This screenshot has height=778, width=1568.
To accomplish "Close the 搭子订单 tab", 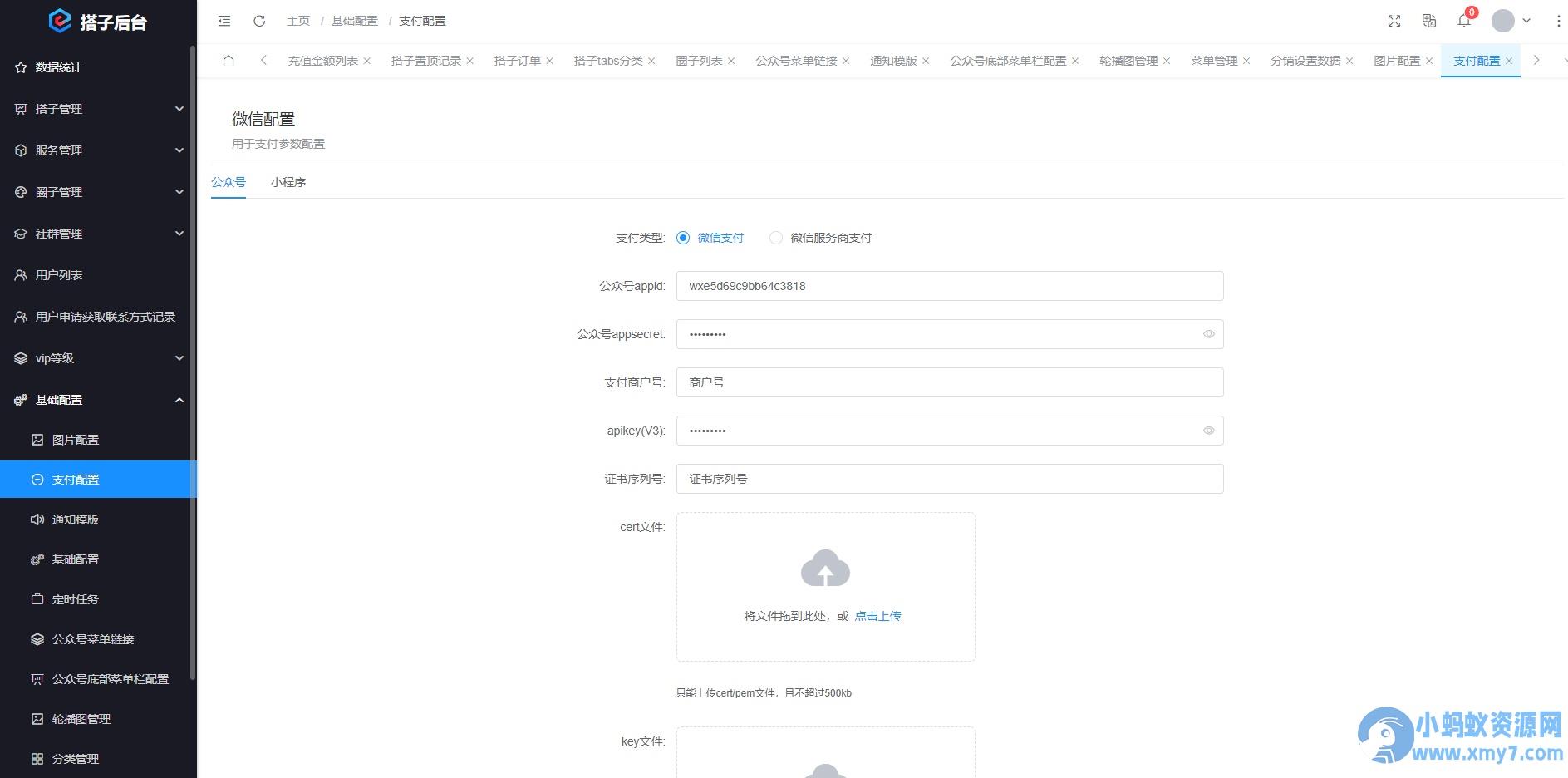I will pos(549,61).
